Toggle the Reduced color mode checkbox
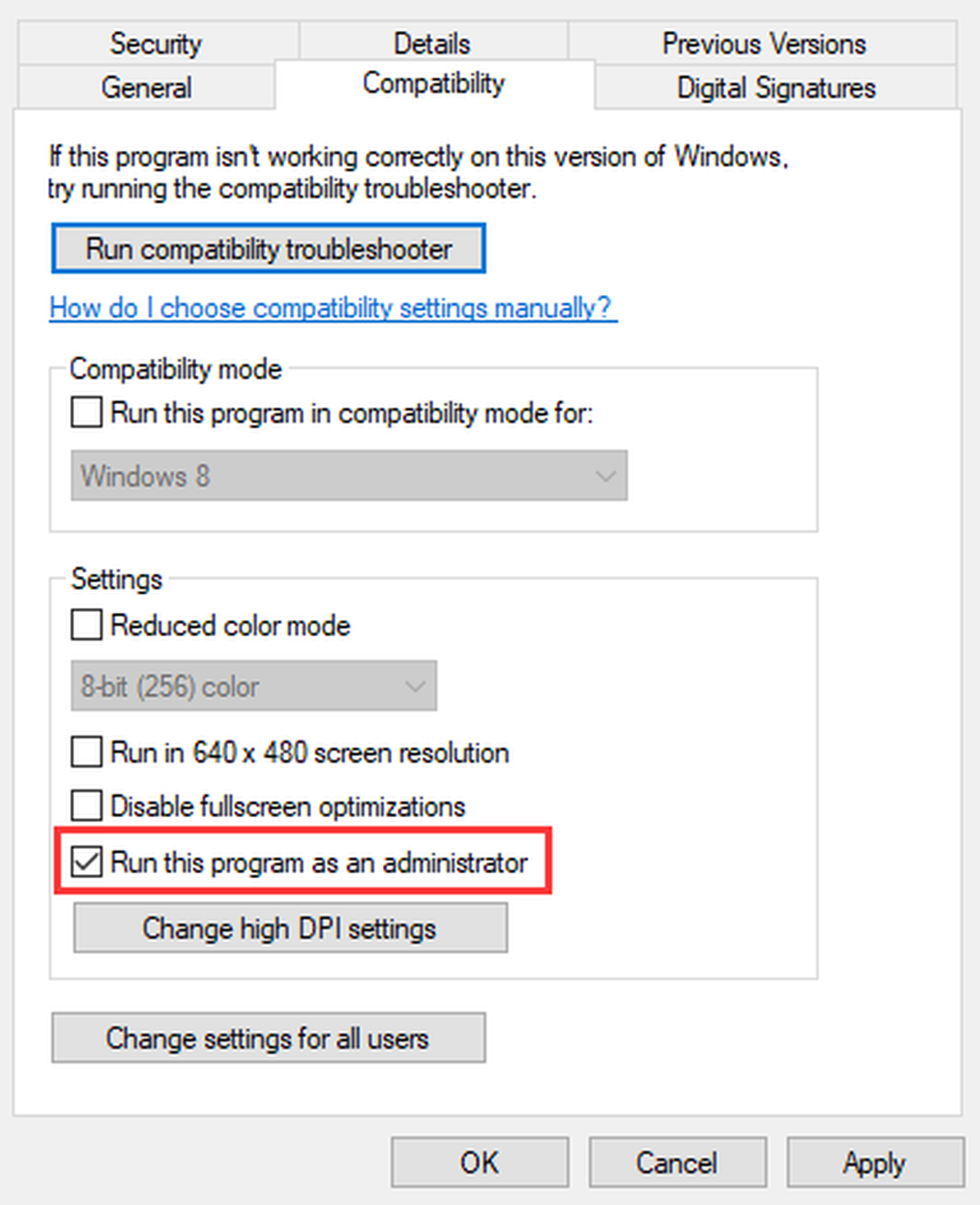 click(x=87, y=625)
